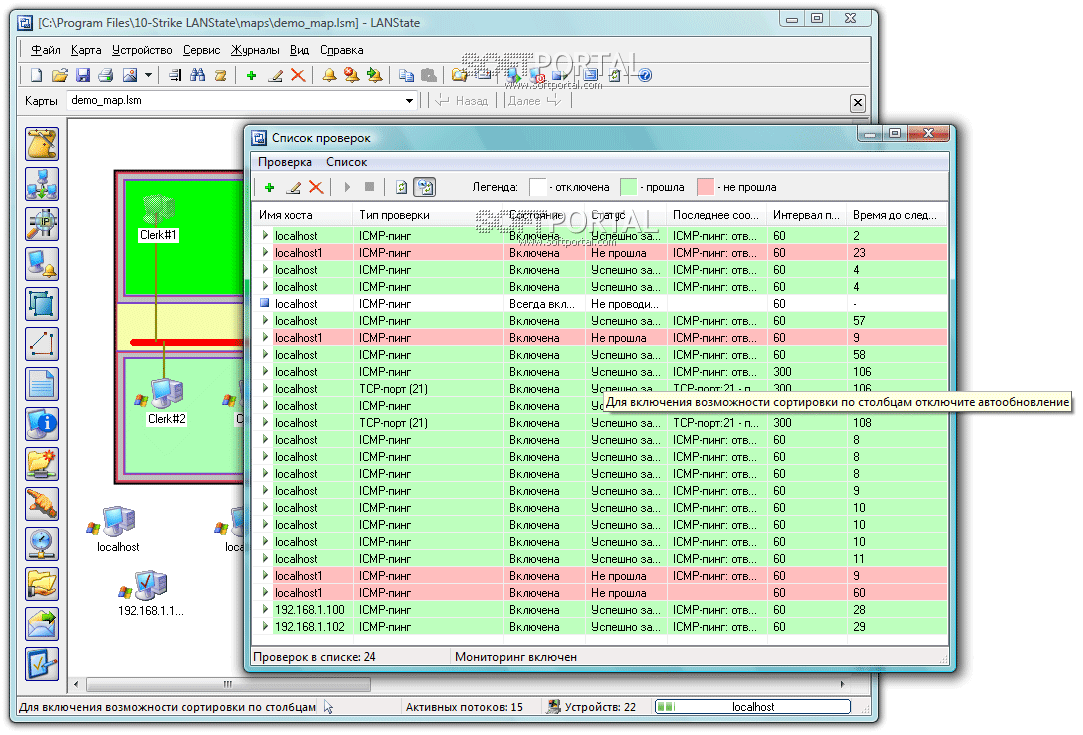1083x735 pixels.
Task: Click the traceroute clock-network sidebar icon
Action: [x=42, y=544]
